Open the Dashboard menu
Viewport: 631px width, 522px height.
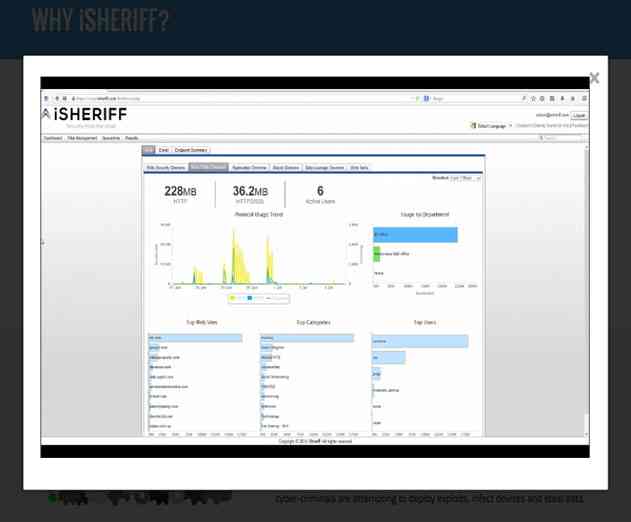pos(53,138)
